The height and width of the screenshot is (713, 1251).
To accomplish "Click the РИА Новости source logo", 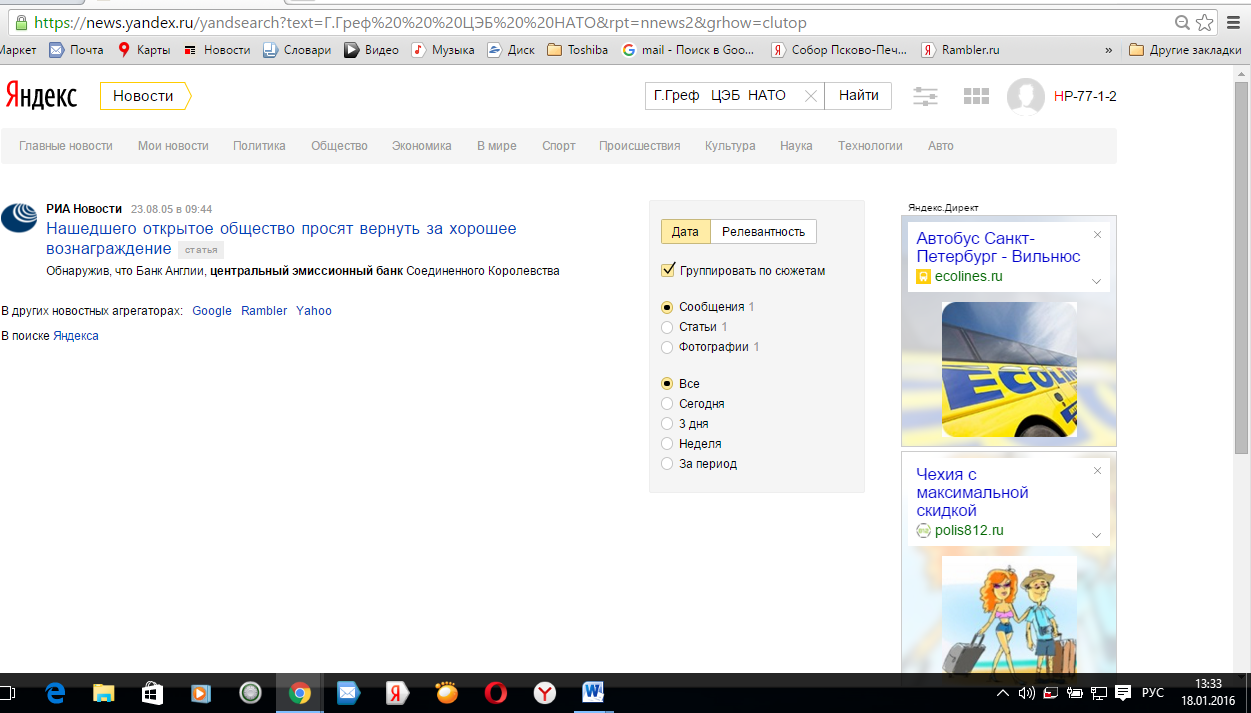I will point(19,217).
